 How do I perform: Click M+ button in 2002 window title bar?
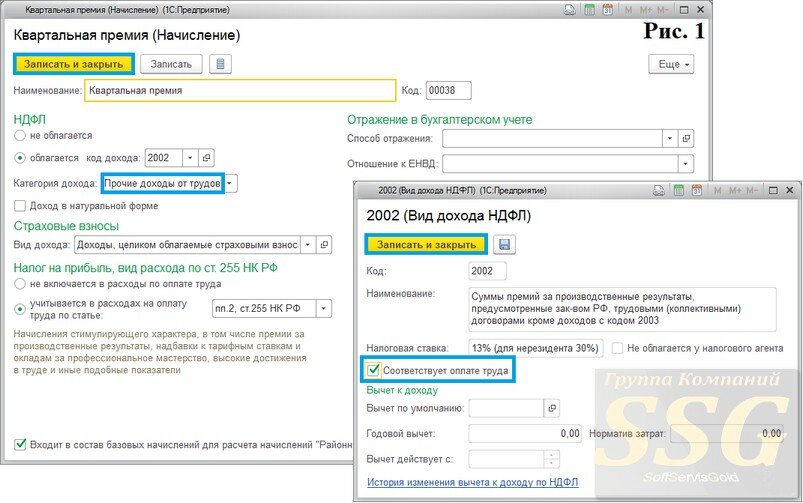coord(735,191)
